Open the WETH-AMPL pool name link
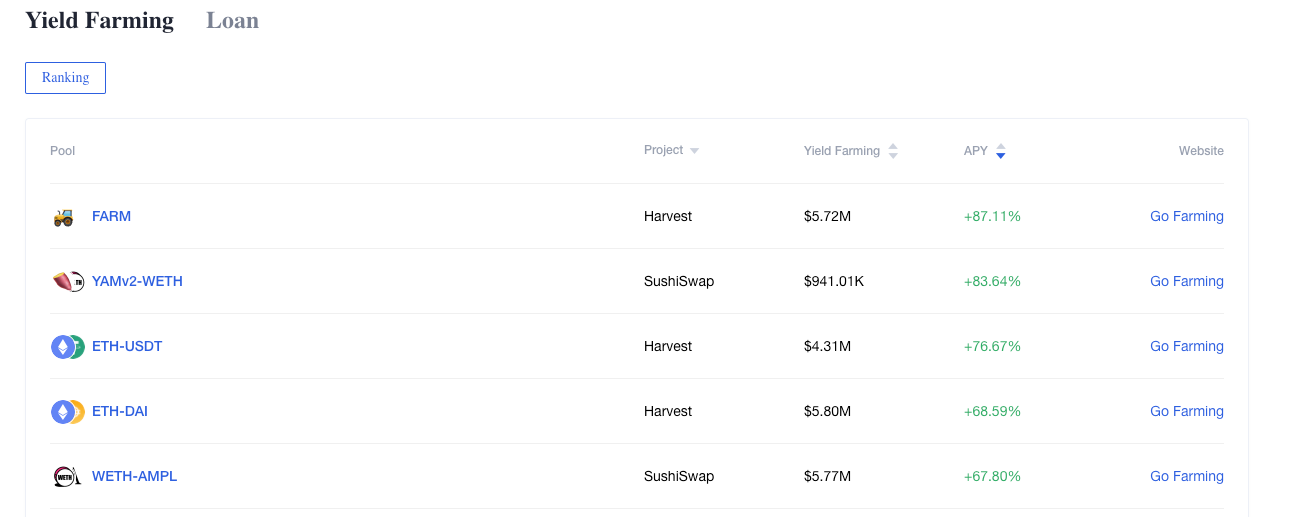Image resolution: width=1314 pixels, height=517 pixels. [x=134, y=476]
